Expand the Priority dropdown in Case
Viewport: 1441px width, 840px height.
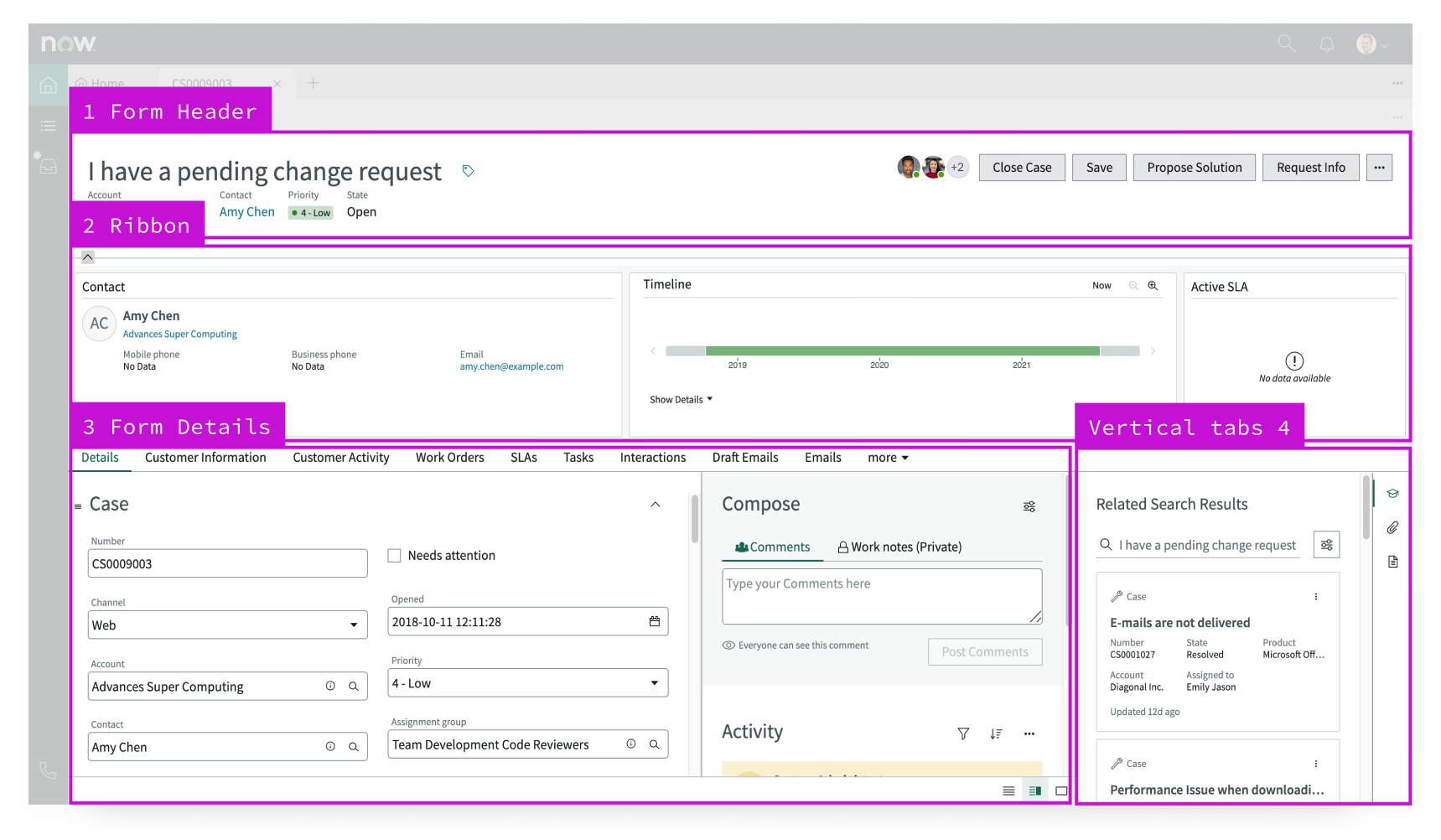pos(654,683)
